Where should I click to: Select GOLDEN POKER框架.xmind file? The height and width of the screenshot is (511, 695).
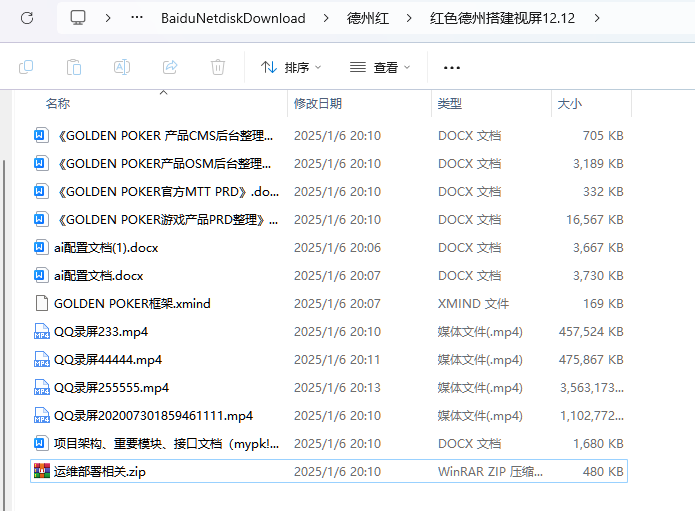pos(329,304)
